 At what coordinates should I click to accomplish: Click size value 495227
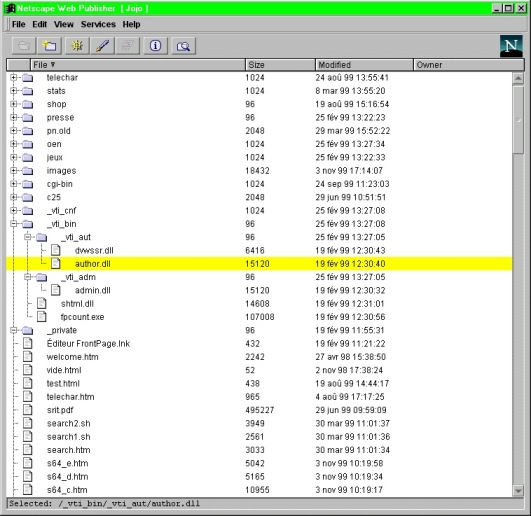(x=260, y=410)
